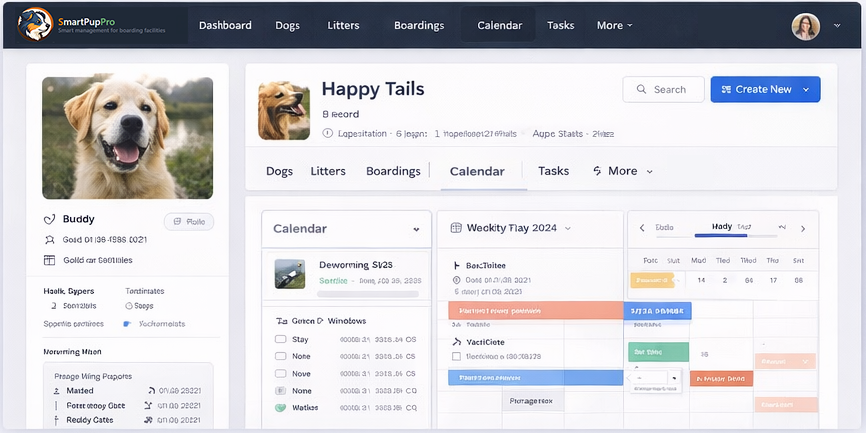Open the Deworming entry thumbnail image
Viewport: 866px width, 433px height.
pos(290,274)
